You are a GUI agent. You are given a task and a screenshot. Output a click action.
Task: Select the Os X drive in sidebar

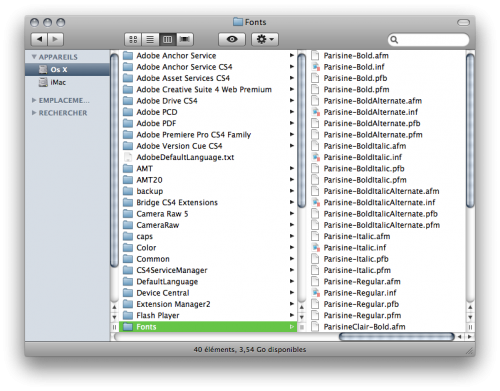click(68, 69)
